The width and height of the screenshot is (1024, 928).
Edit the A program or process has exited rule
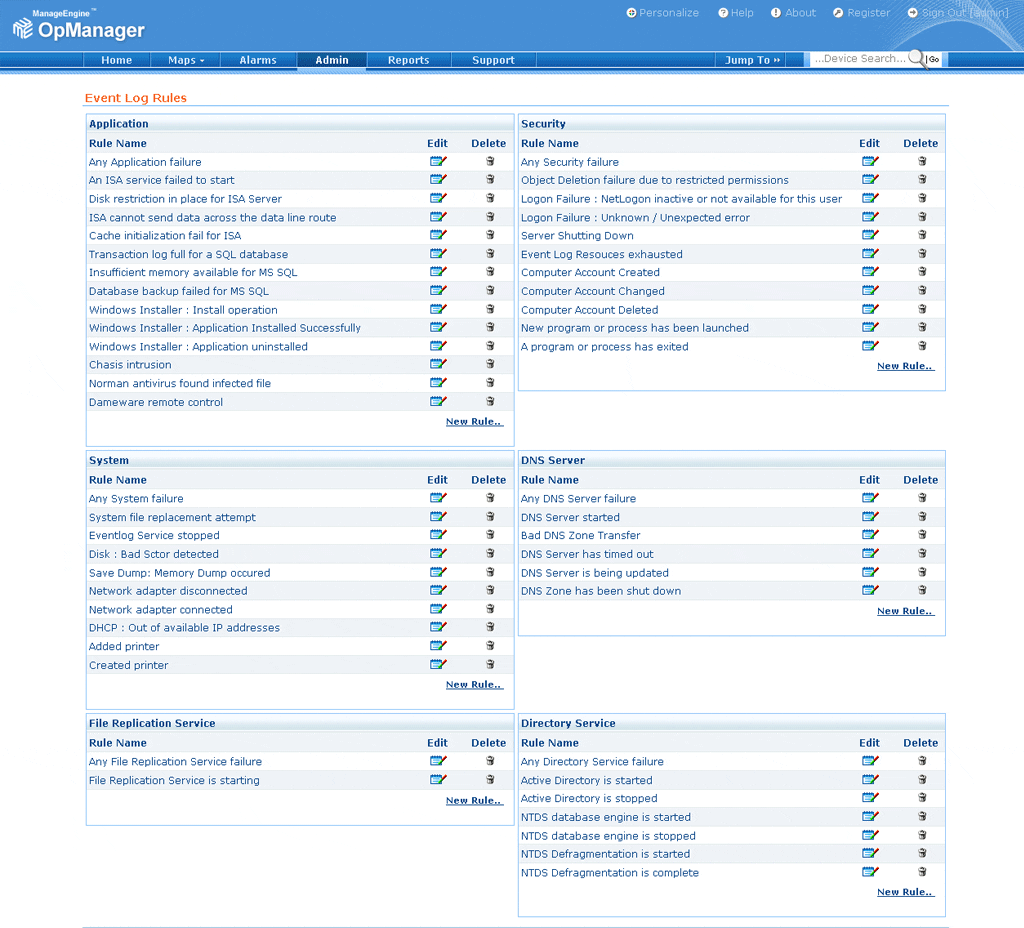(x=871, y=346)
